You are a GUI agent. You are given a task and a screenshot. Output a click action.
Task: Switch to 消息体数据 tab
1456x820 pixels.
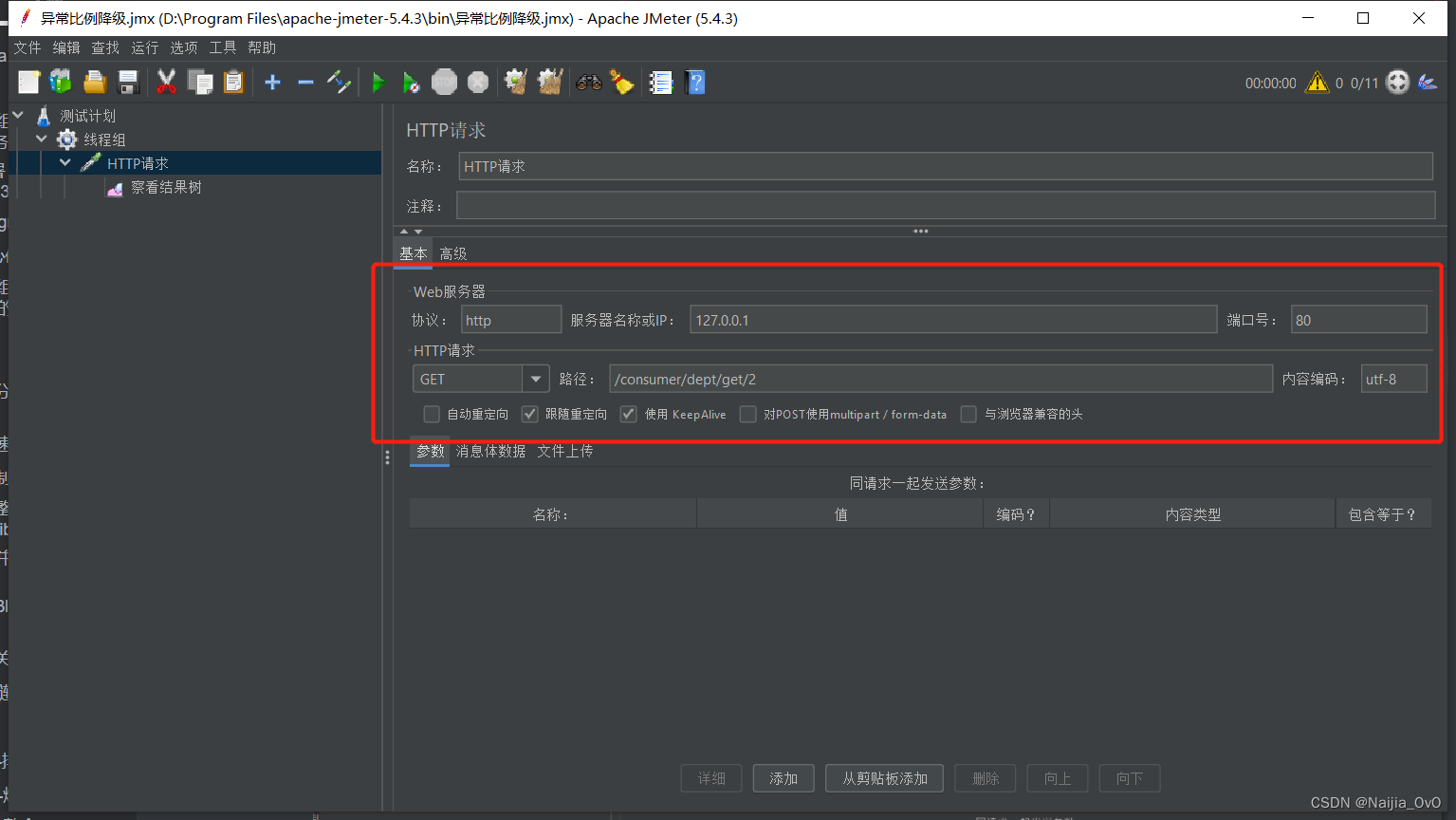[490, 451]
